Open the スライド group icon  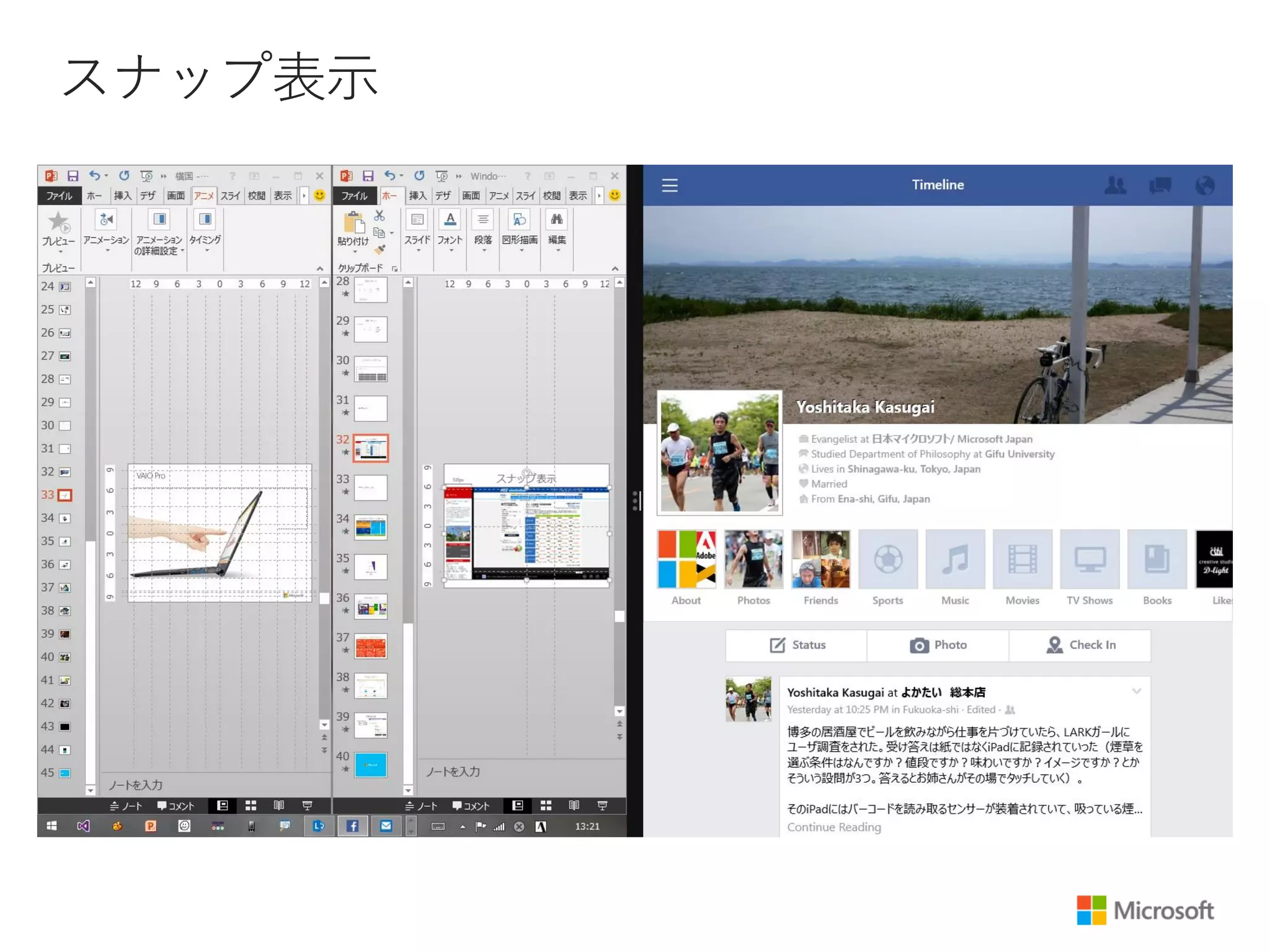click(x=417, y=219)
